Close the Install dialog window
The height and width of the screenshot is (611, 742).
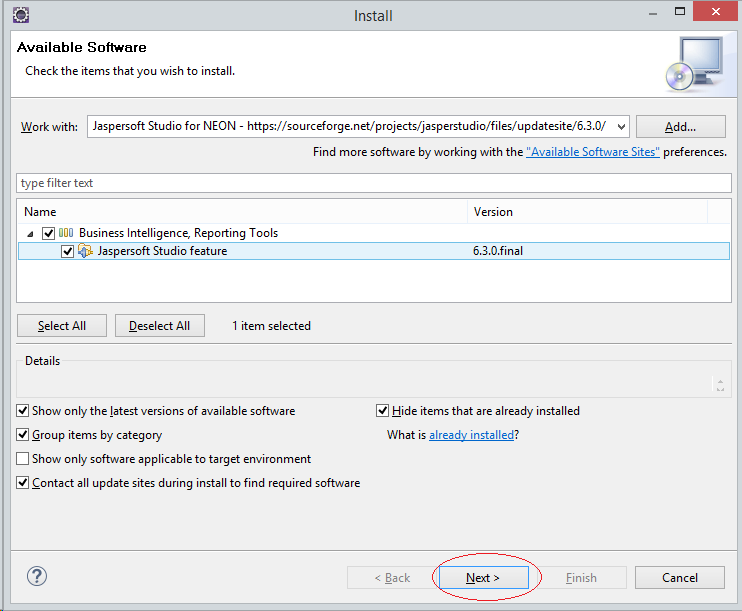coord(716,11)
